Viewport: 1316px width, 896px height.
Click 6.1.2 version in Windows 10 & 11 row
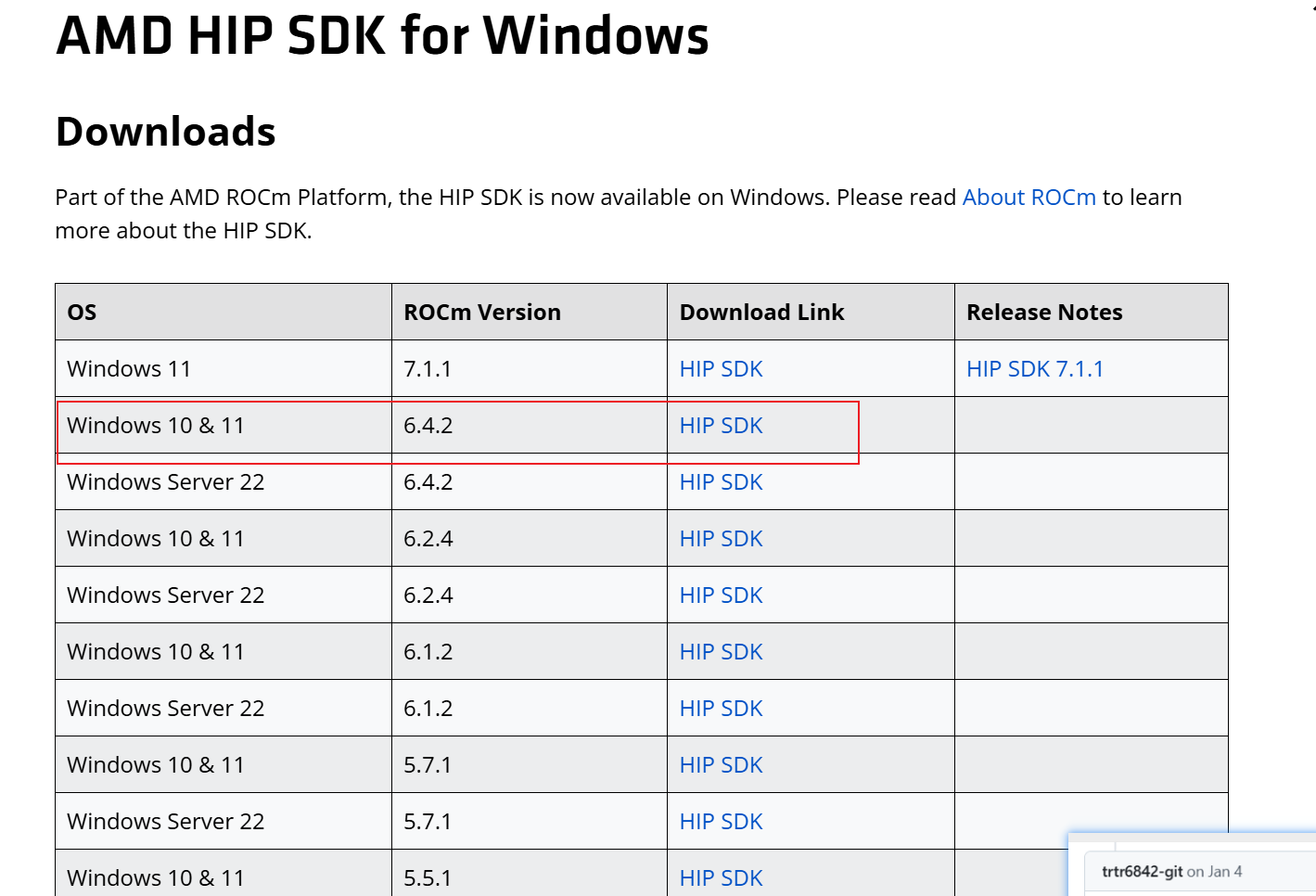tap(428, 652)
